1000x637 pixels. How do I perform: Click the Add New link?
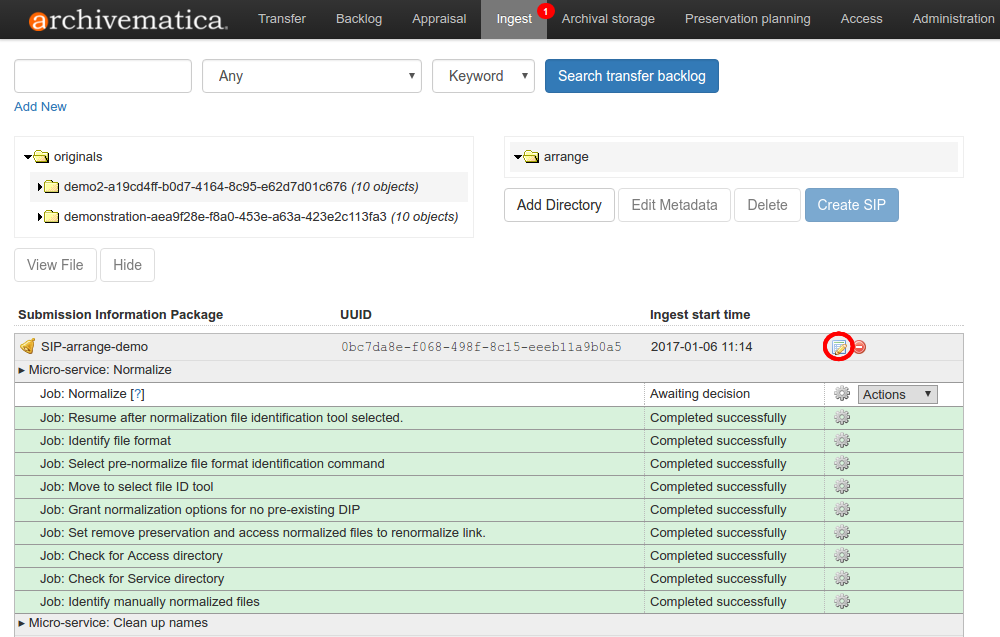[x=41, y=107]
